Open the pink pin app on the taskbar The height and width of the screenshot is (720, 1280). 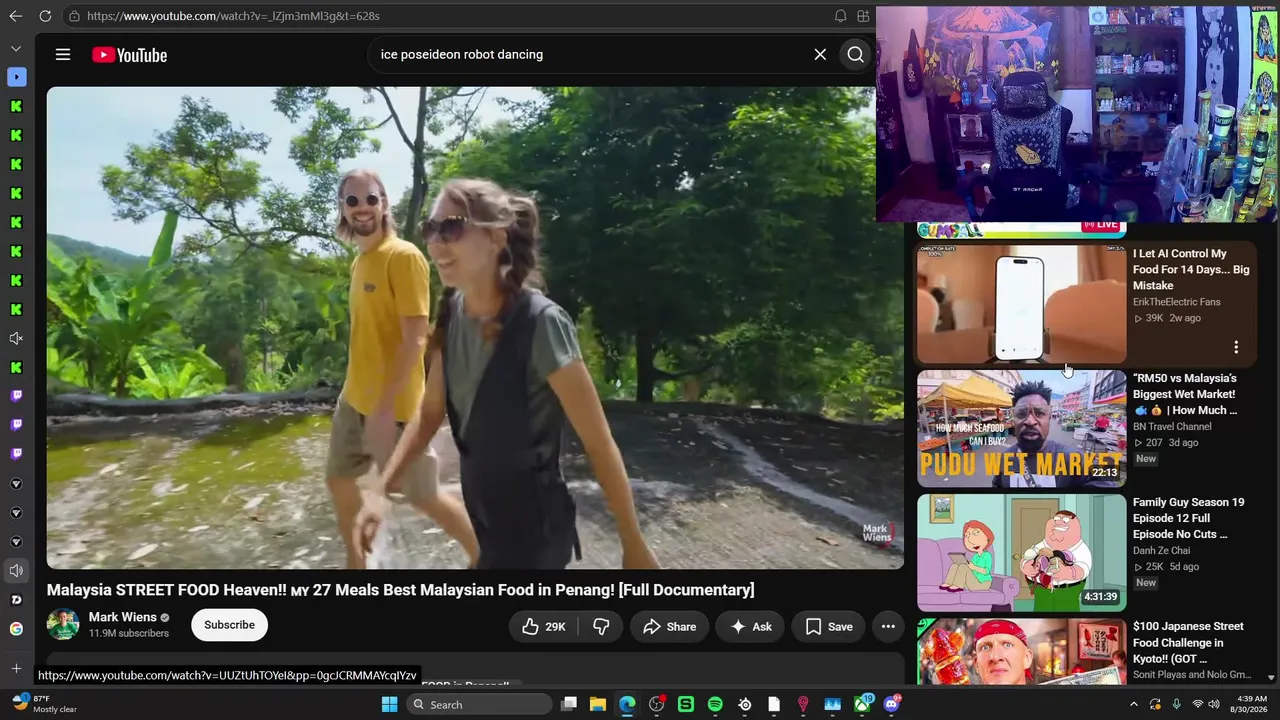point(803,704)
